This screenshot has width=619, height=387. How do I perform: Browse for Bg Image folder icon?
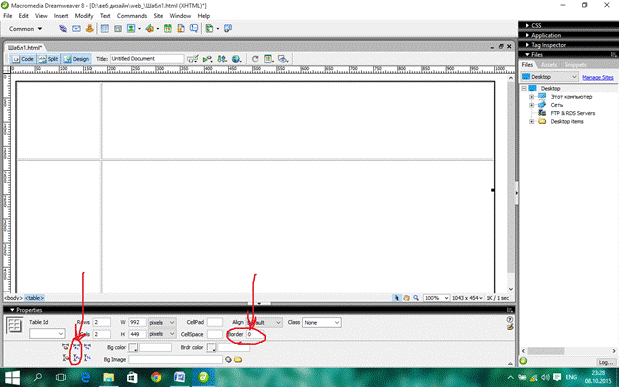click(238, 359)
